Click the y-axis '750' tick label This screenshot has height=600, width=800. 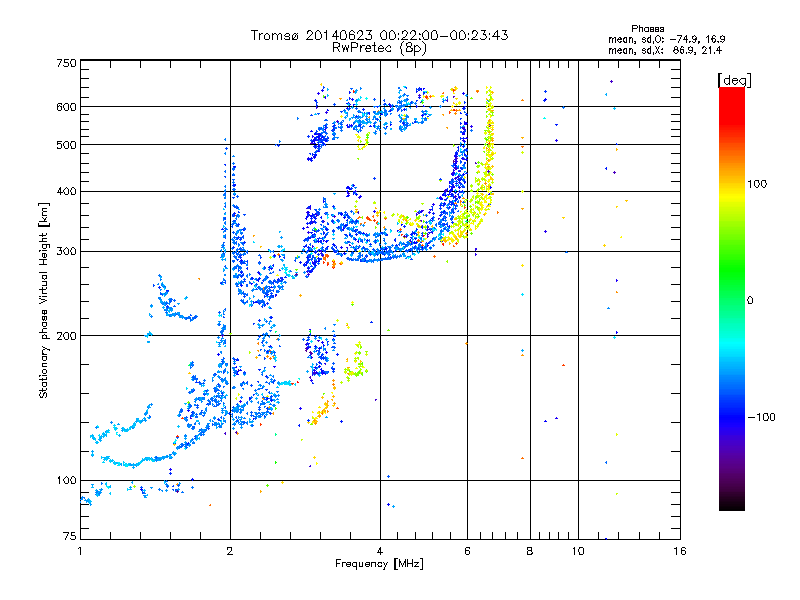coord(66,63)
